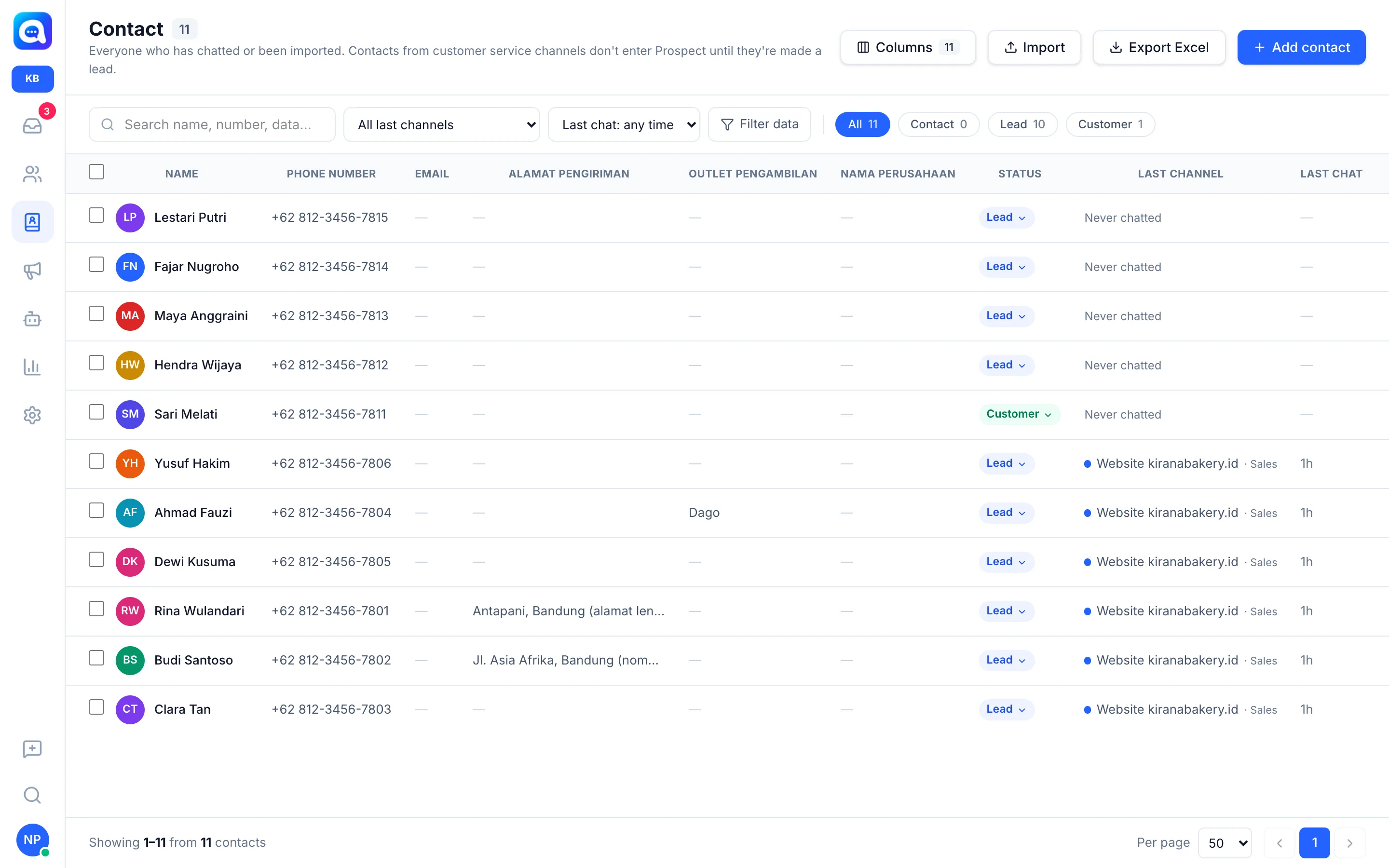1389x868 pixels.
Task: Open the chatbot sidebar icon
Action: click(x=33, y=319)
